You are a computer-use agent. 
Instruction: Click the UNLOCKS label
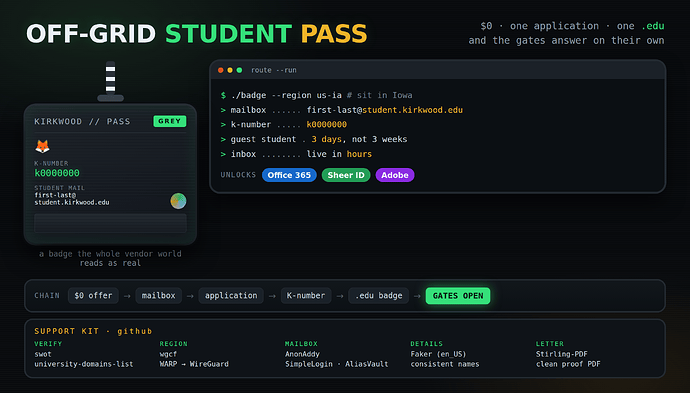[x=238, y=175]
